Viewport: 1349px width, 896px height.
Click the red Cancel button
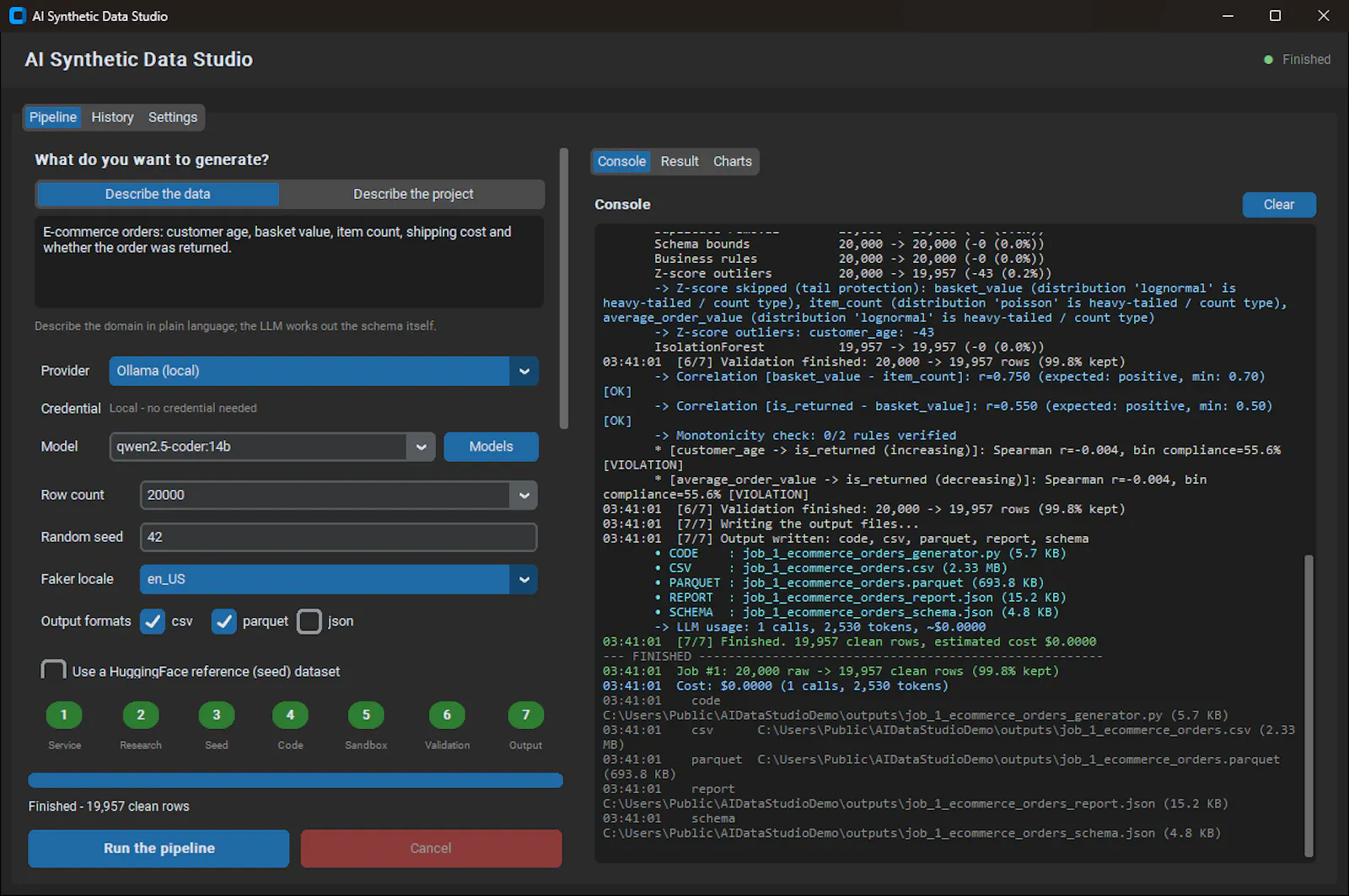point(431,849)
